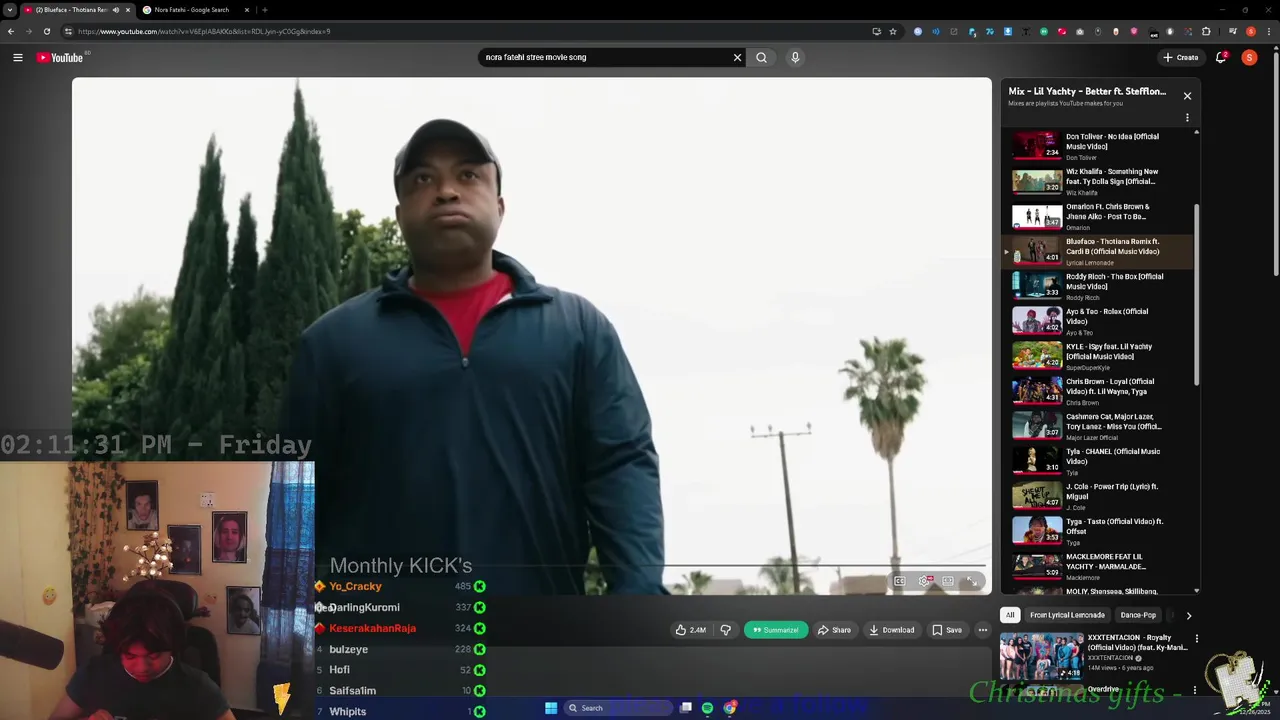The width and height of the screenshot is (1280, 720).
Task: Open the Chrome three-dot menu
Action: (1268, 31)
